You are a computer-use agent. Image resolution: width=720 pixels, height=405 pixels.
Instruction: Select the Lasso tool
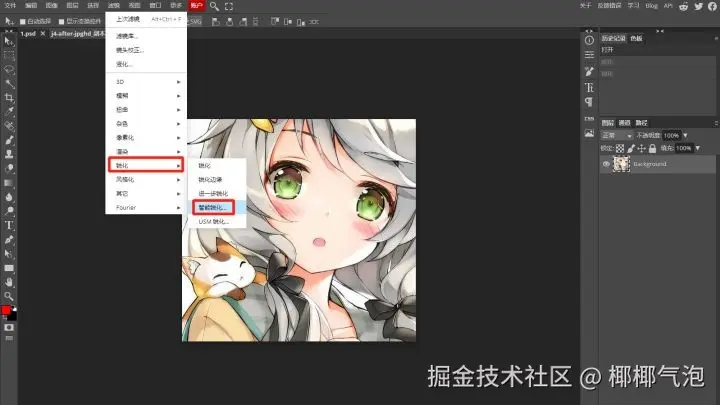tap(9, 70)
